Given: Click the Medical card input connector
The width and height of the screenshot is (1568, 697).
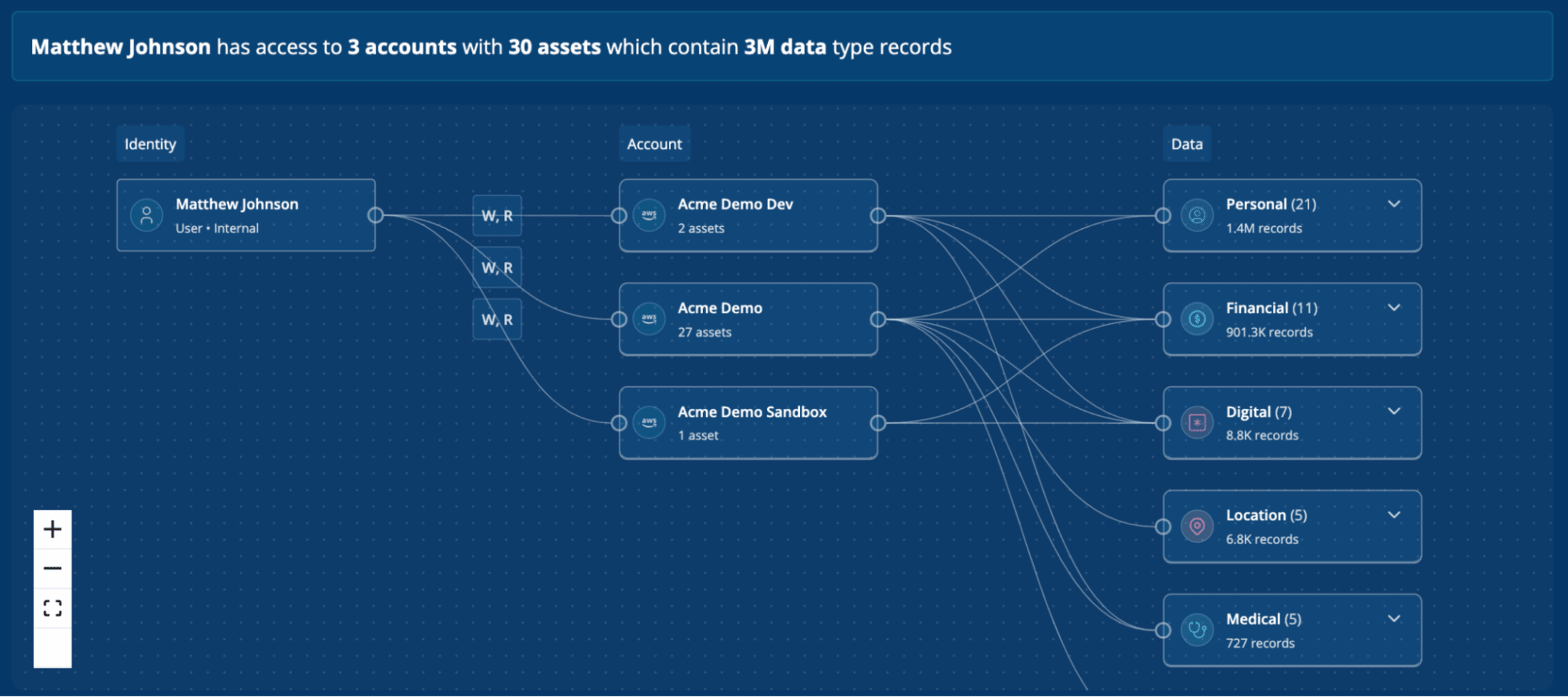Looking at the screenshot, I should click(1163, 630).
